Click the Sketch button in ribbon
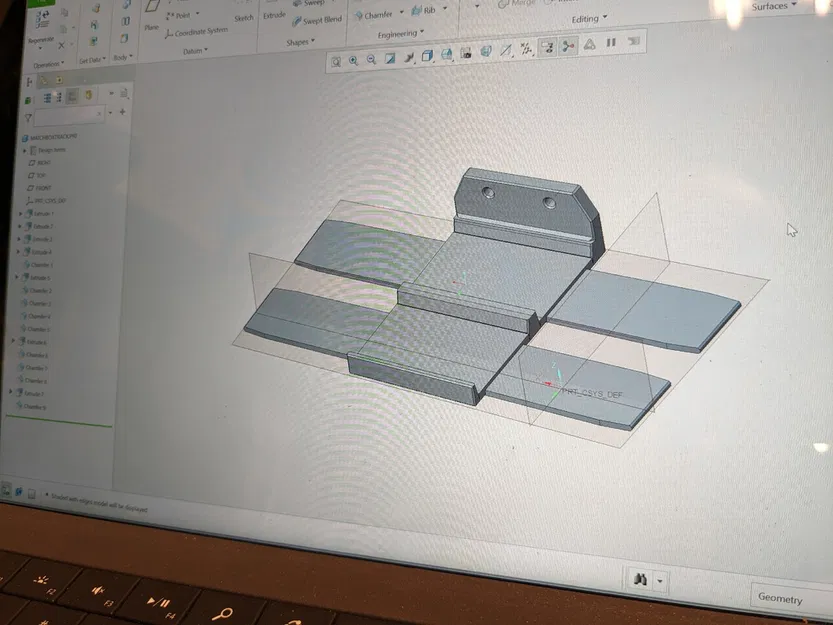Screen dimensions: 833x625 244,18
